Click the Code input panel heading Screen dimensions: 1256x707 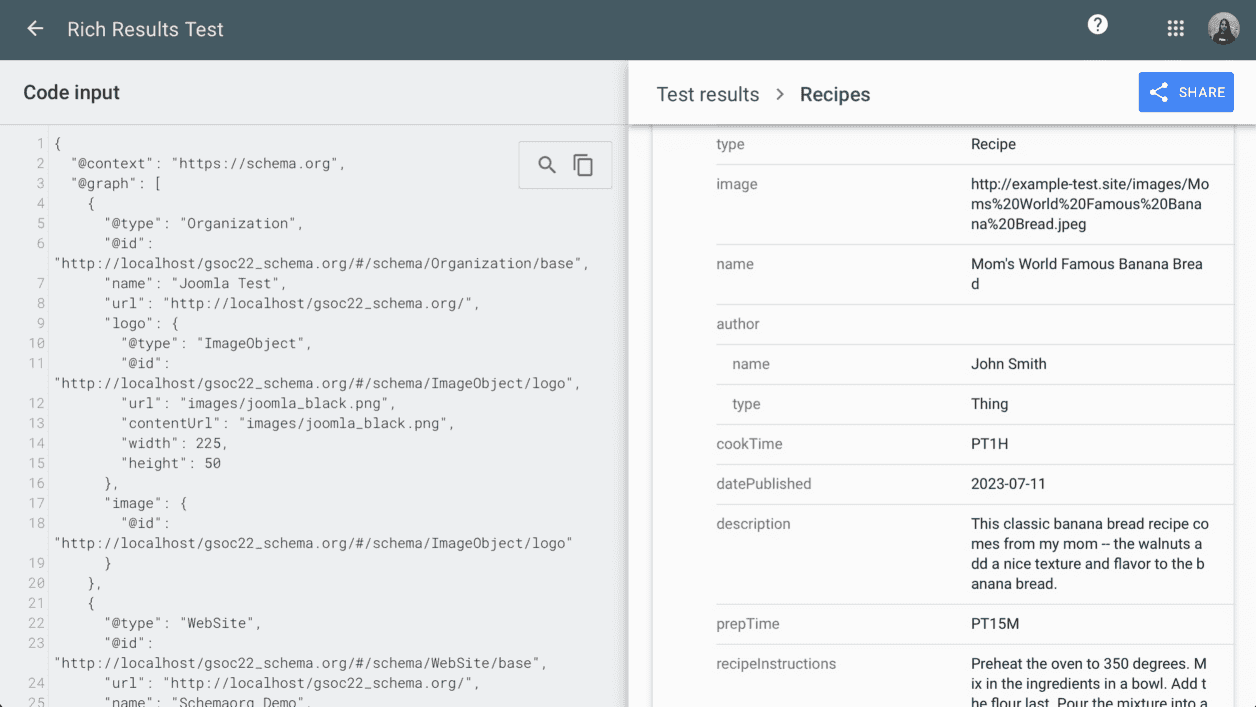(x=71, y=92)
